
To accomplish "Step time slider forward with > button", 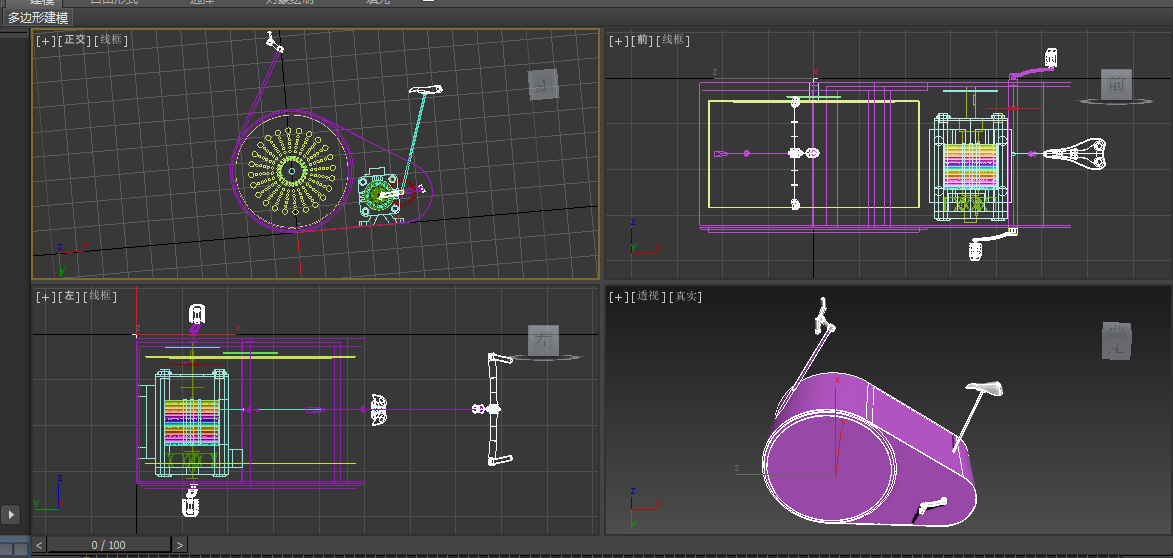I will coord(180,545).
